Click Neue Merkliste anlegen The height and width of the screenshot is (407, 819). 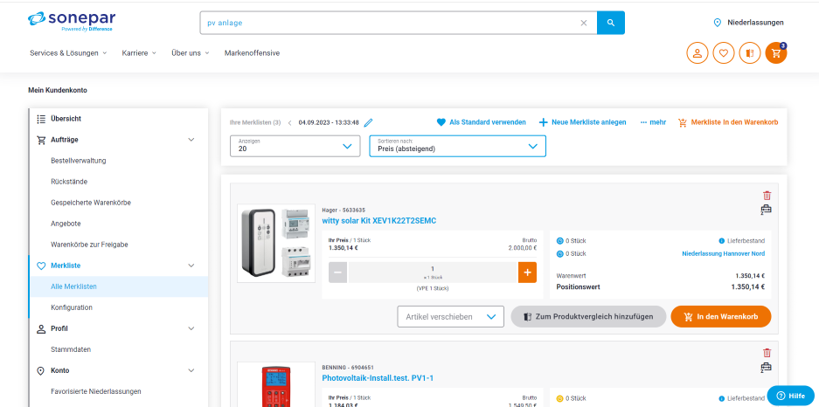click(x=582, y=122)
